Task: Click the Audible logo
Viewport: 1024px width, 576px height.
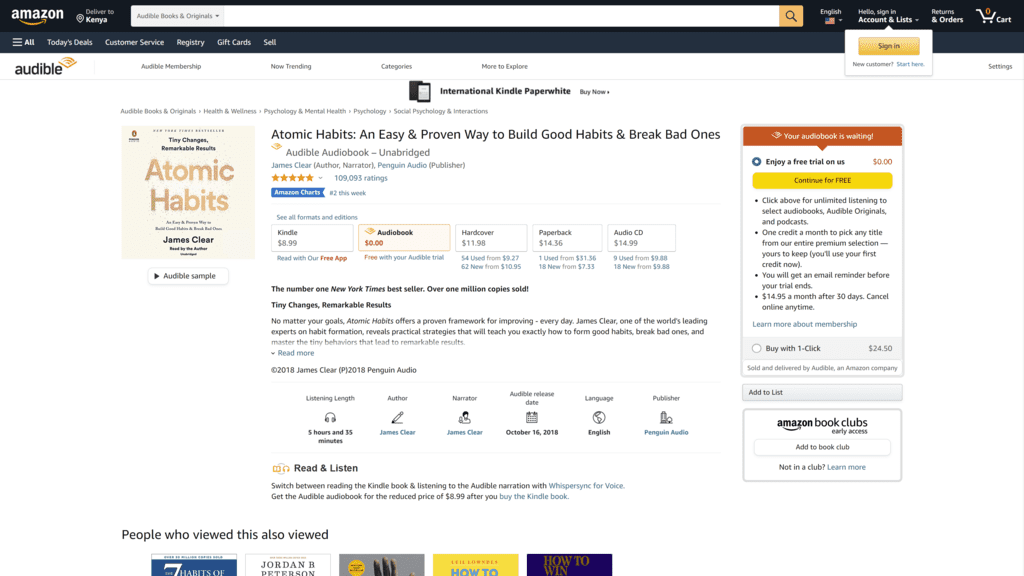Action: tap(46, 67)
